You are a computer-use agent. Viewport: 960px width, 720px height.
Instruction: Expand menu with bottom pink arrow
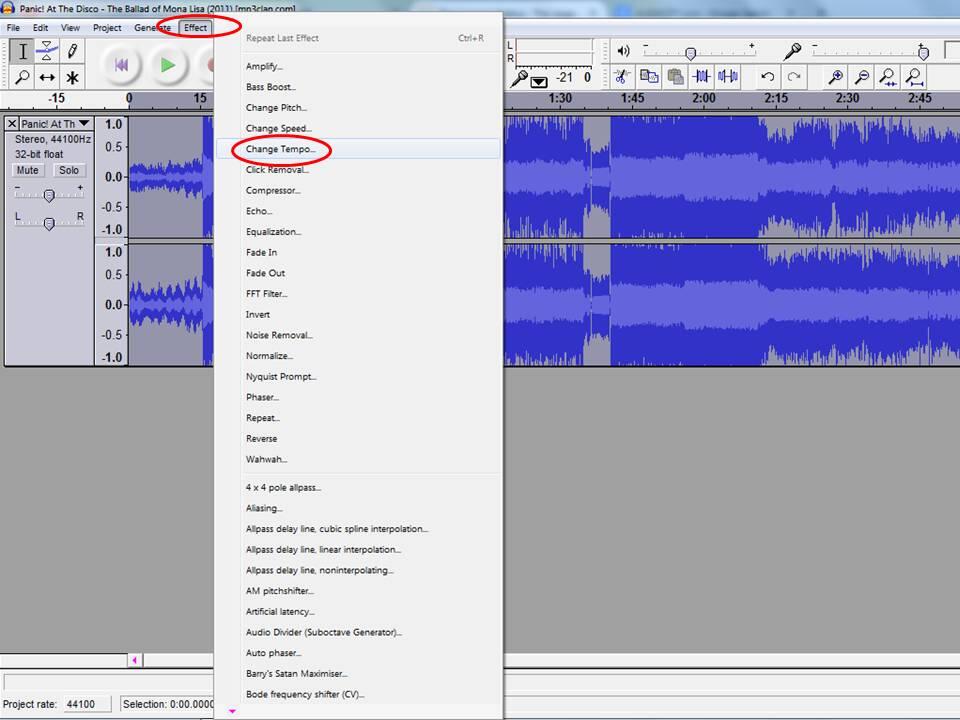(x=232, y=711)
